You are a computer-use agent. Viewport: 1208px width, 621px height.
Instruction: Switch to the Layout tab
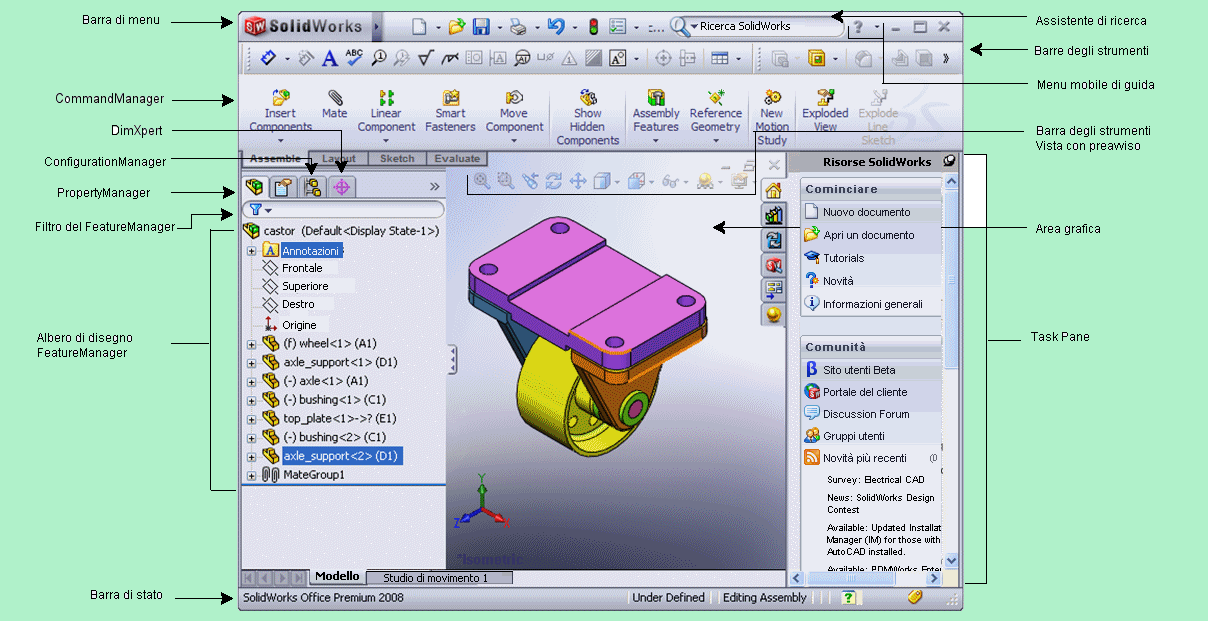(338, 159)
